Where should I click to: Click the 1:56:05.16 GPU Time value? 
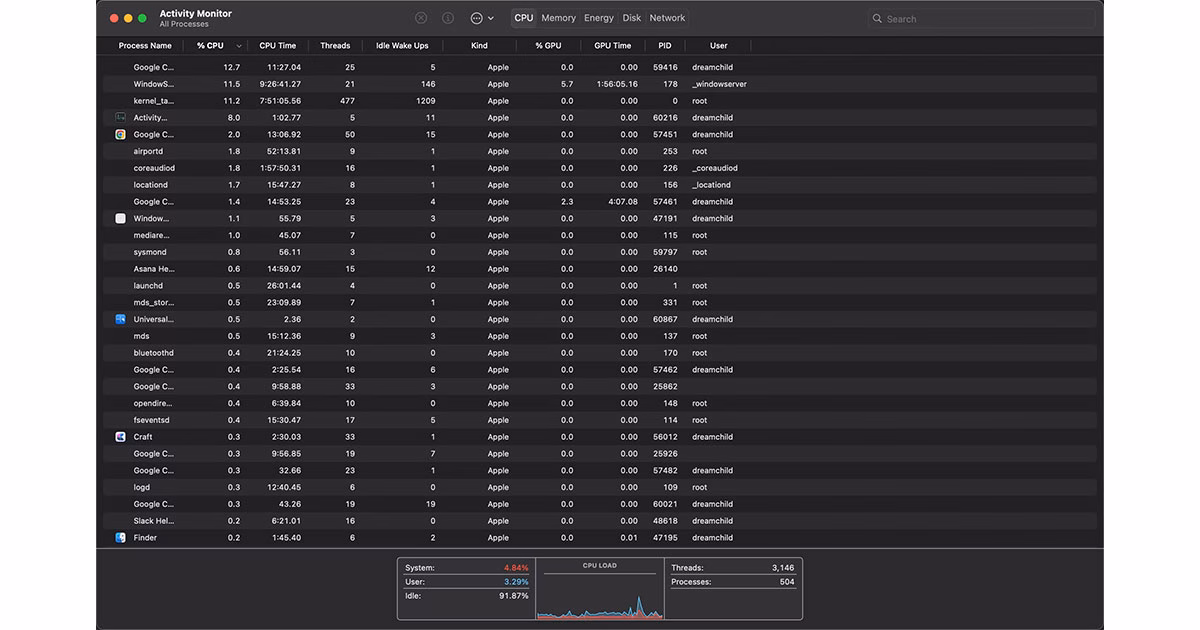pos(615,84)
